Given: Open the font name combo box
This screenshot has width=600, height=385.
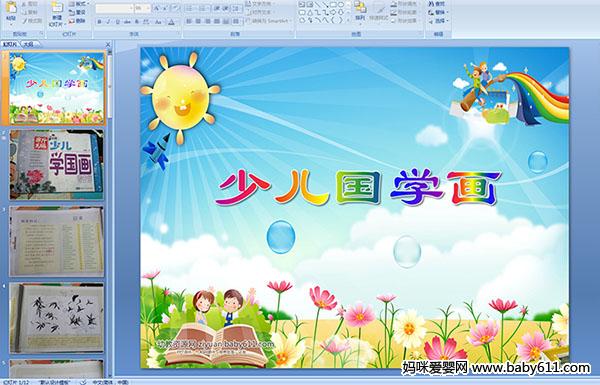Looking at the screenshot, I should (114, 8).
